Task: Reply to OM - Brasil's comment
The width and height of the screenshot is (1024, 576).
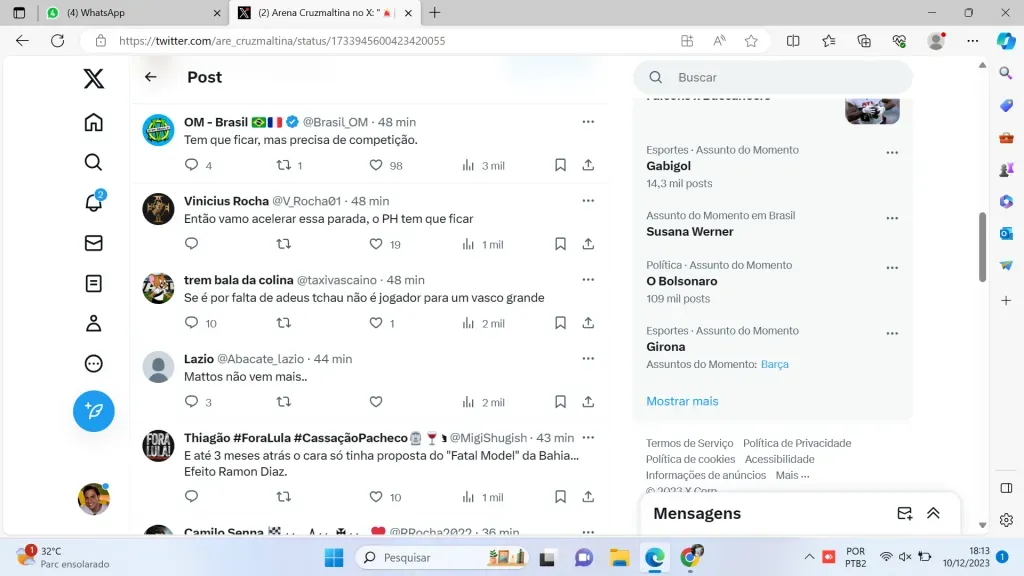Action: click(192, 165)
